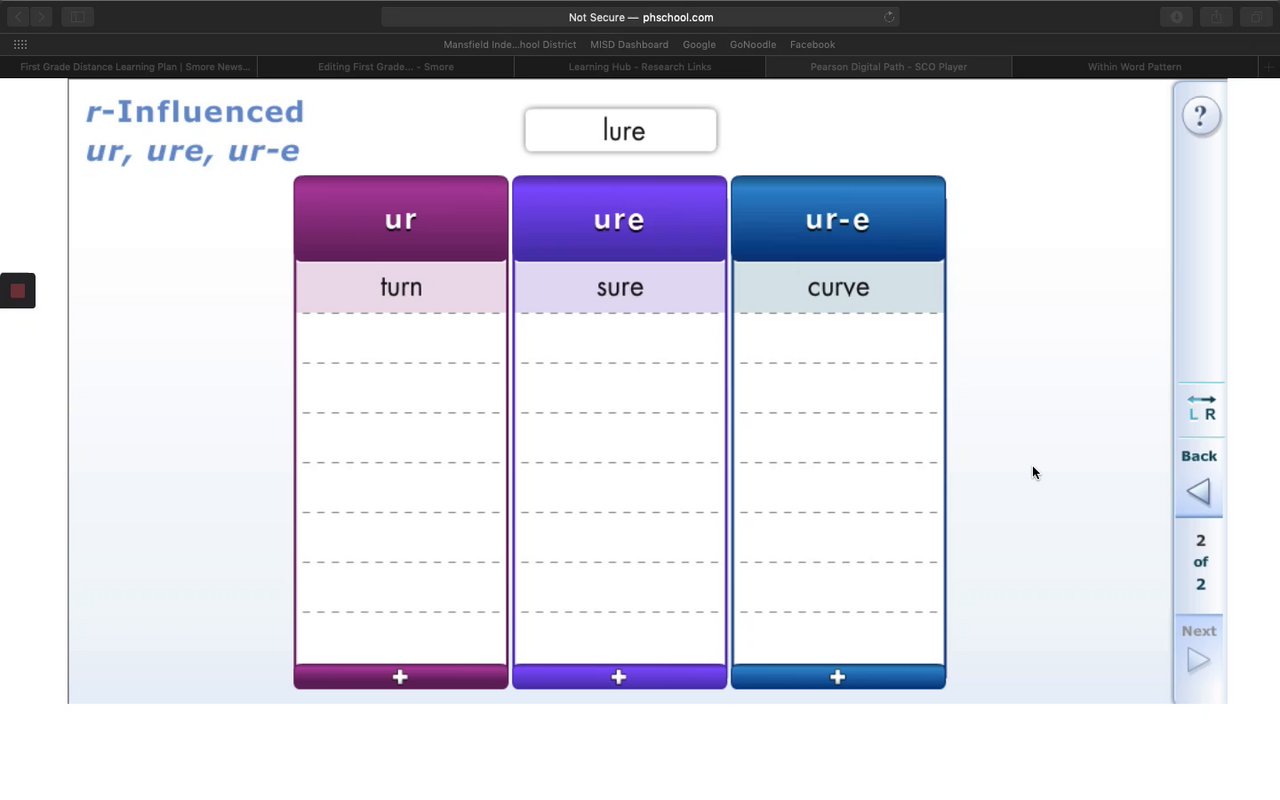Click the r-Influenced ur, ure, ur-e title
Viewport: 1280px width, 800px height.
[194, 131]
